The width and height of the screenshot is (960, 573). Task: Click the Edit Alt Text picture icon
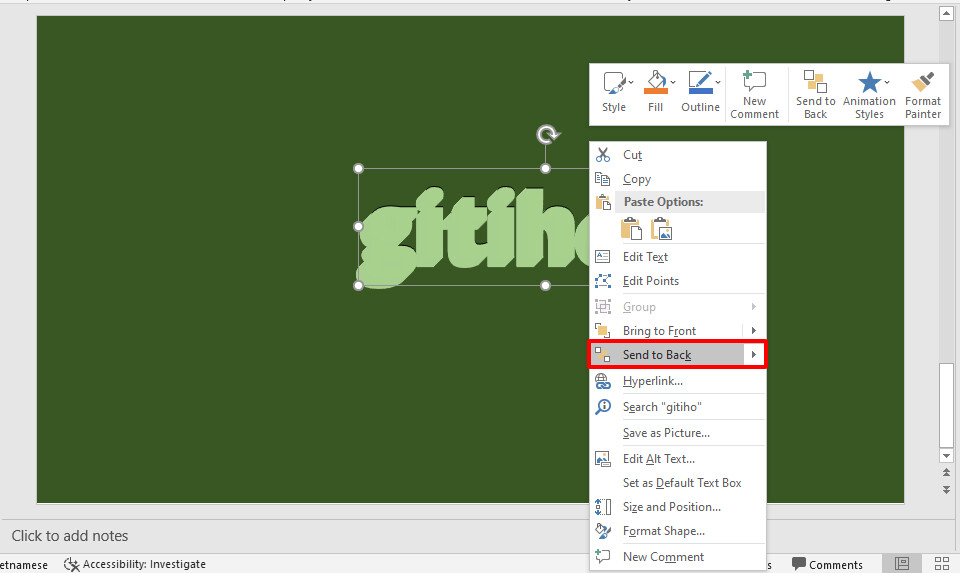[603, 459]
